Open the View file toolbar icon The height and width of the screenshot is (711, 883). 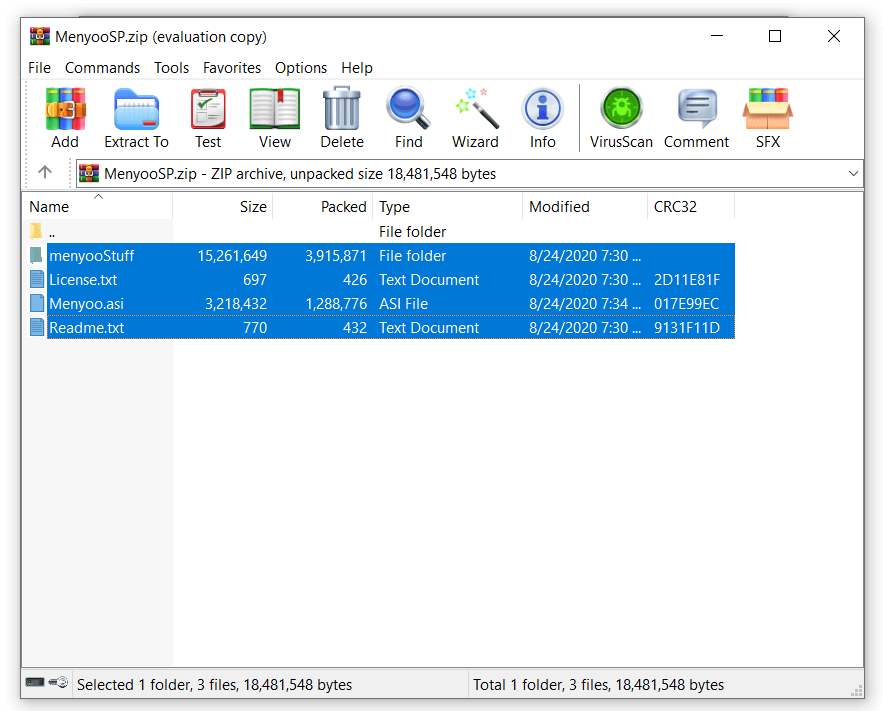point(275,117)
